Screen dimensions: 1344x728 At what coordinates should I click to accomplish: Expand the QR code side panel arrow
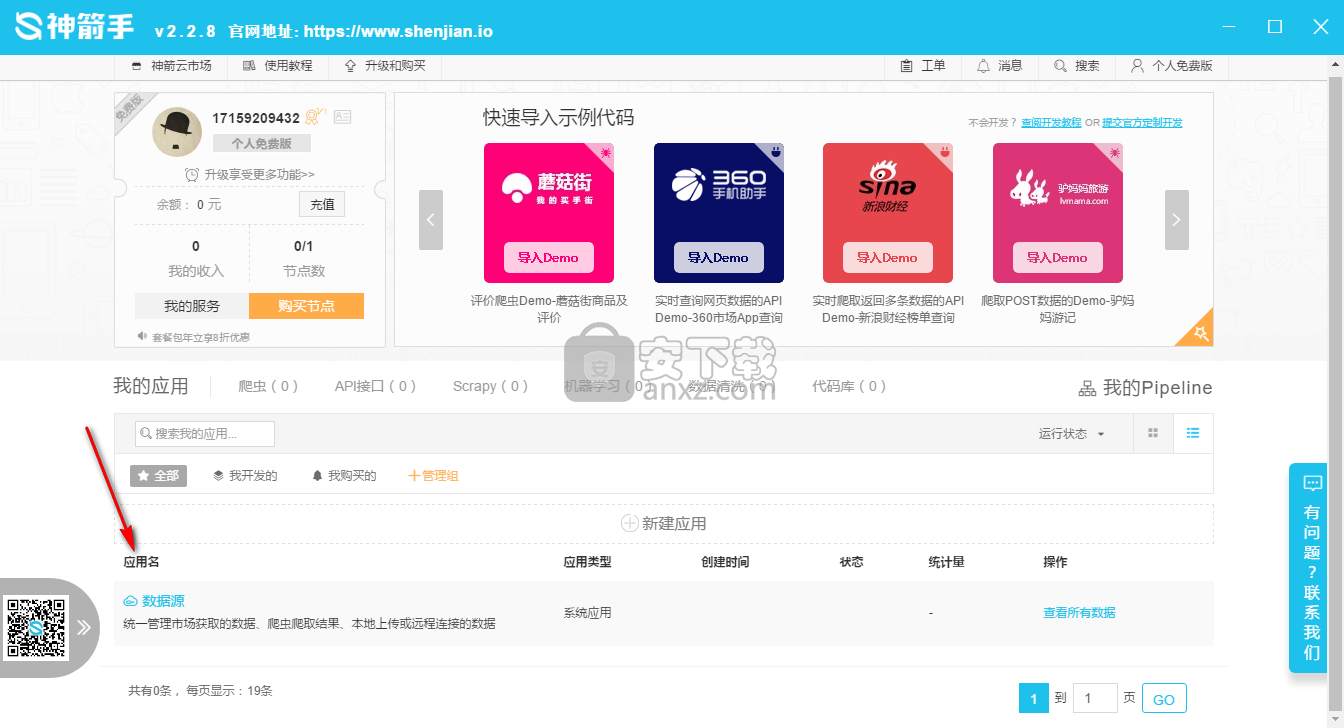[84, 628]
